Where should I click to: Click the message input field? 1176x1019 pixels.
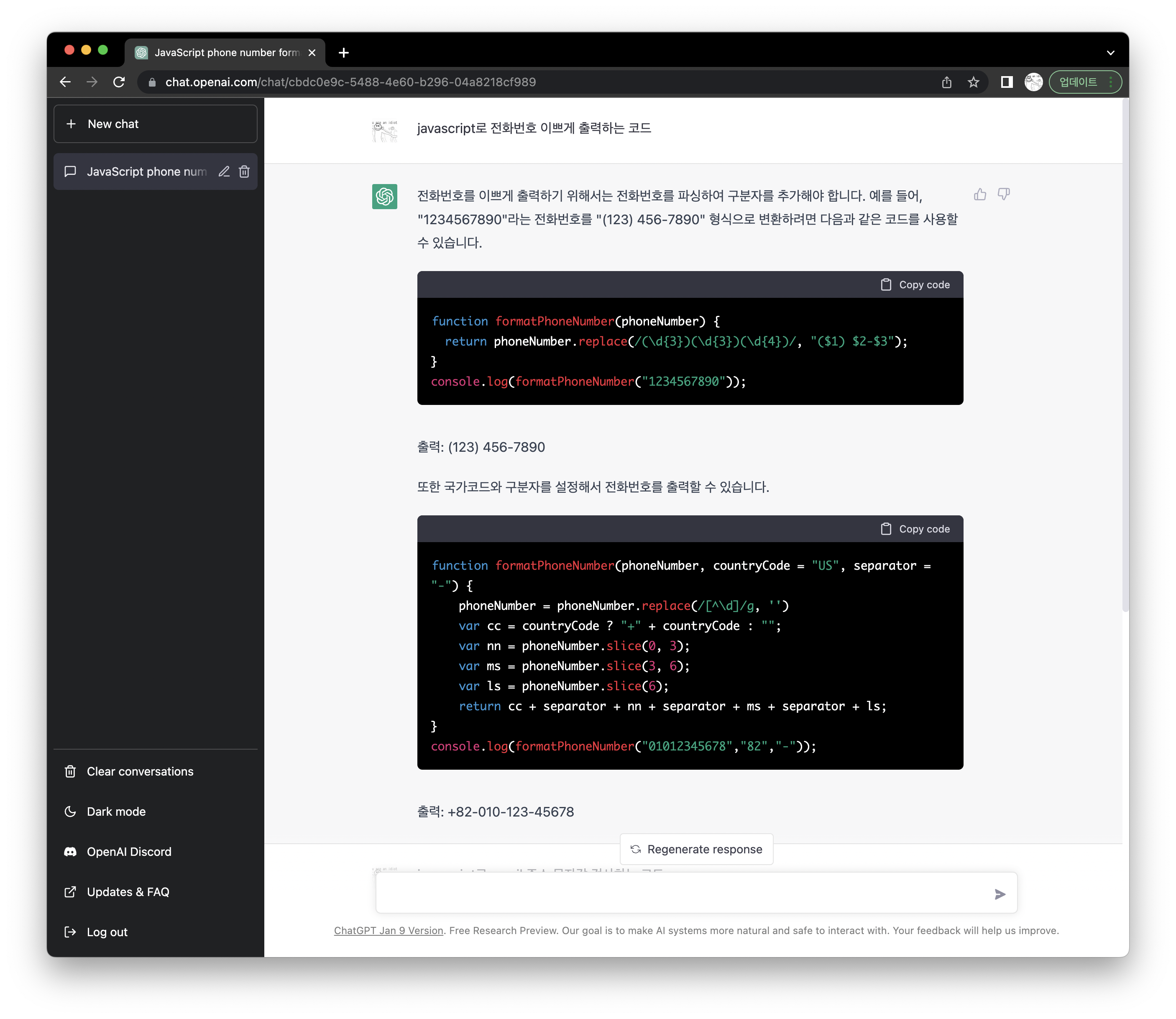(x=682, y=894)
